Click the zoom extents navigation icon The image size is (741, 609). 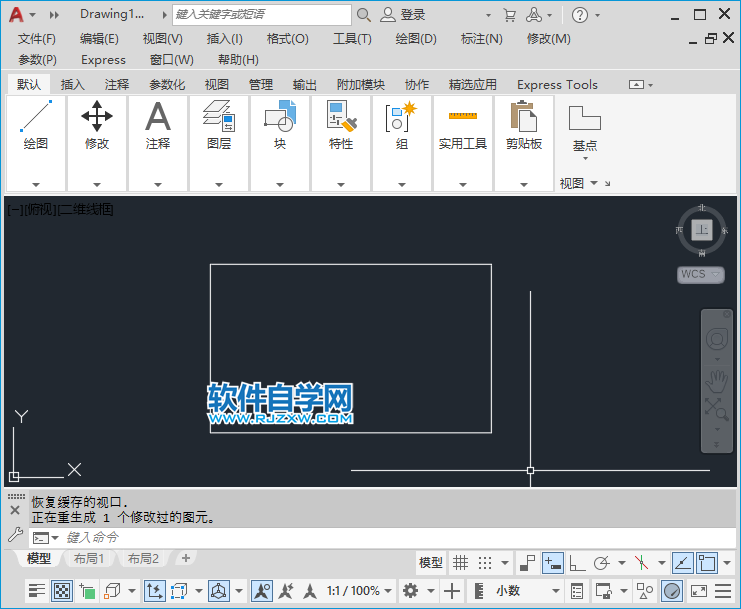[716, 409]
